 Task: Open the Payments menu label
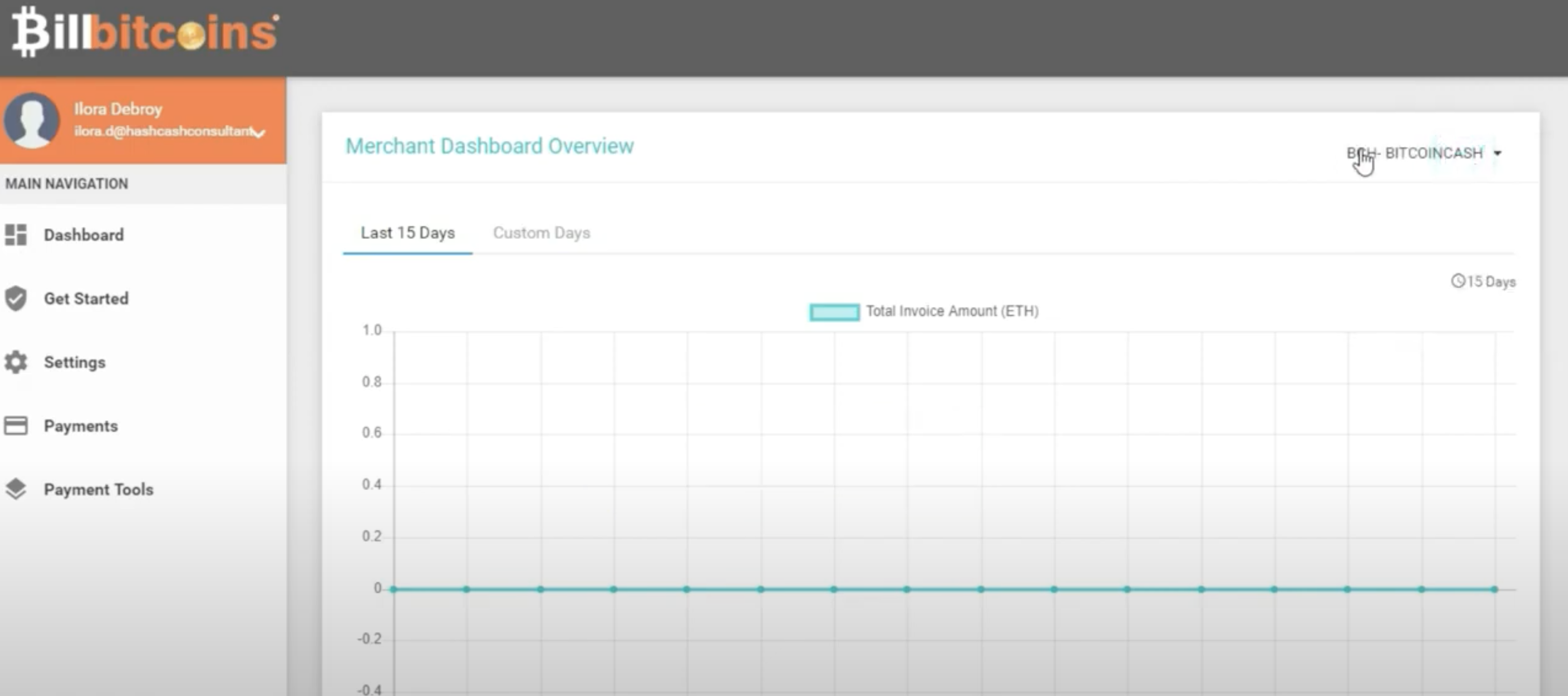point(81,426)
